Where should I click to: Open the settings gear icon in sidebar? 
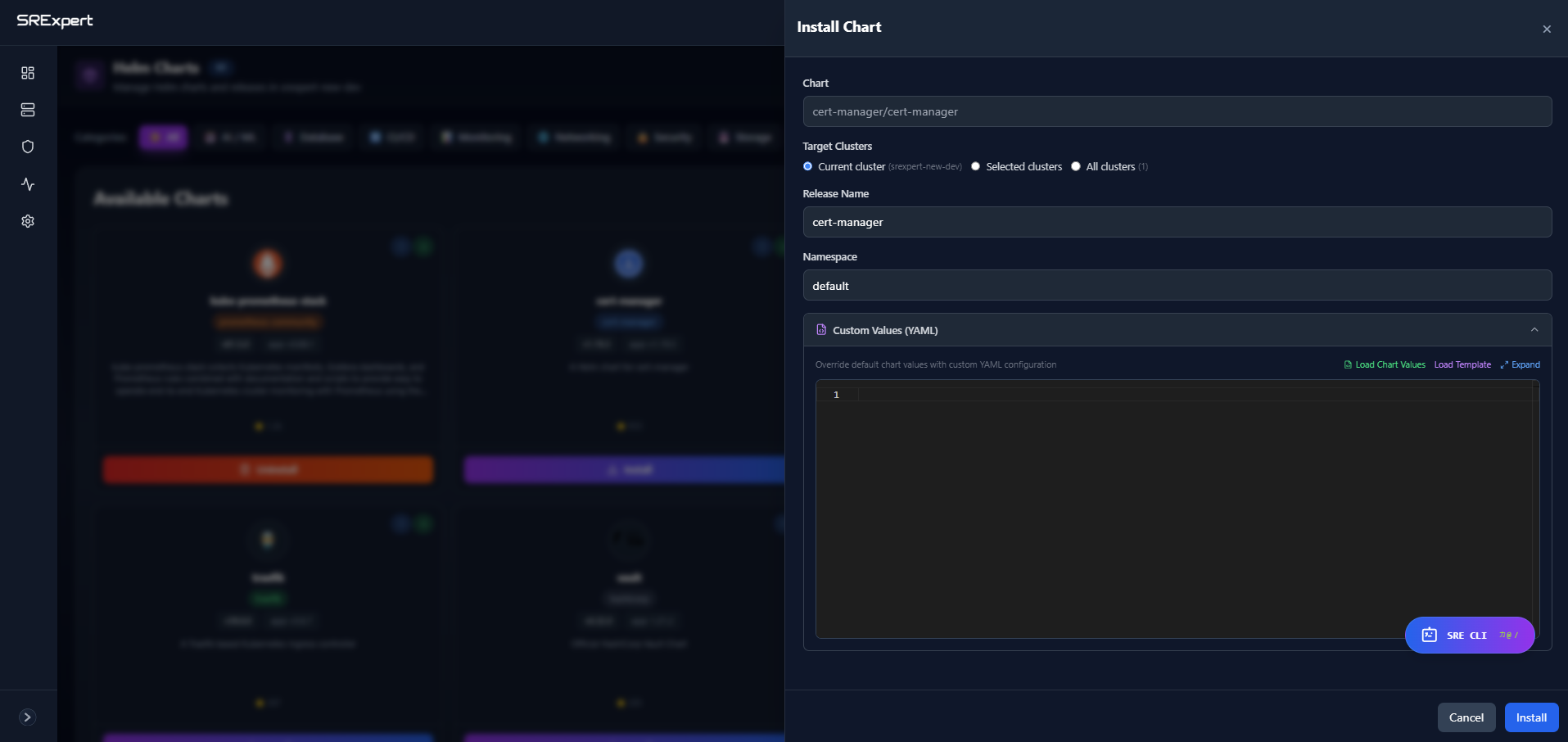tap(28, 221)
